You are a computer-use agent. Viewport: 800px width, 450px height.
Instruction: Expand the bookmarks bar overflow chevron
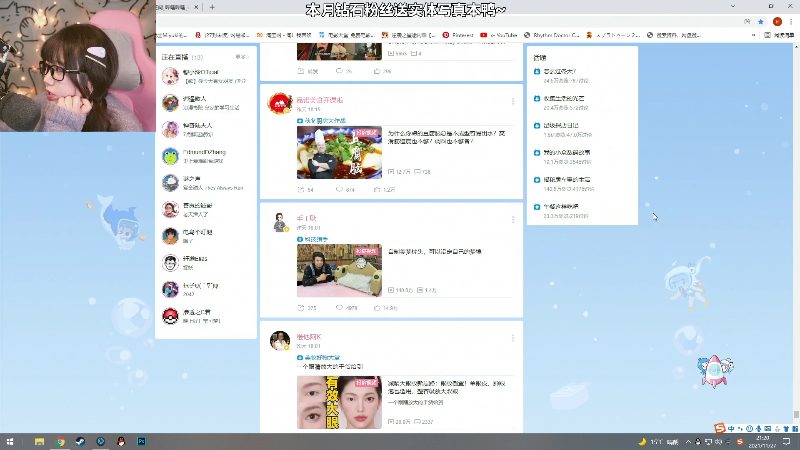(x=753, y=35)
